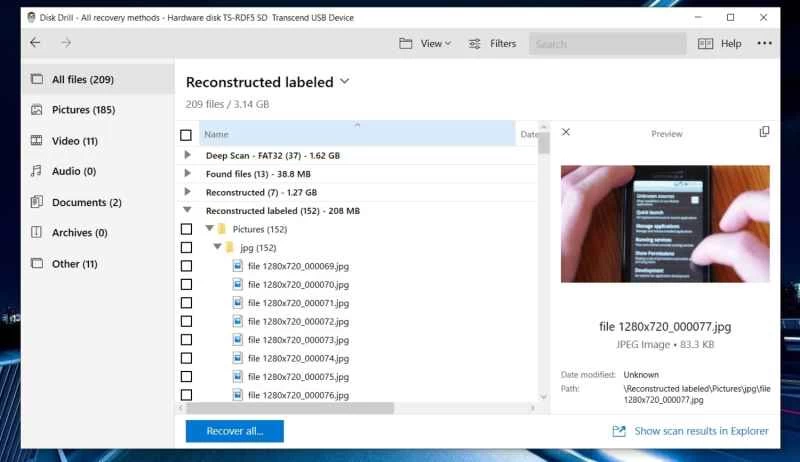Viewport: 800px width, 462px height.
Task: Check the box for file 1280x720_000074.jpg
Action: tap(186, 358)
